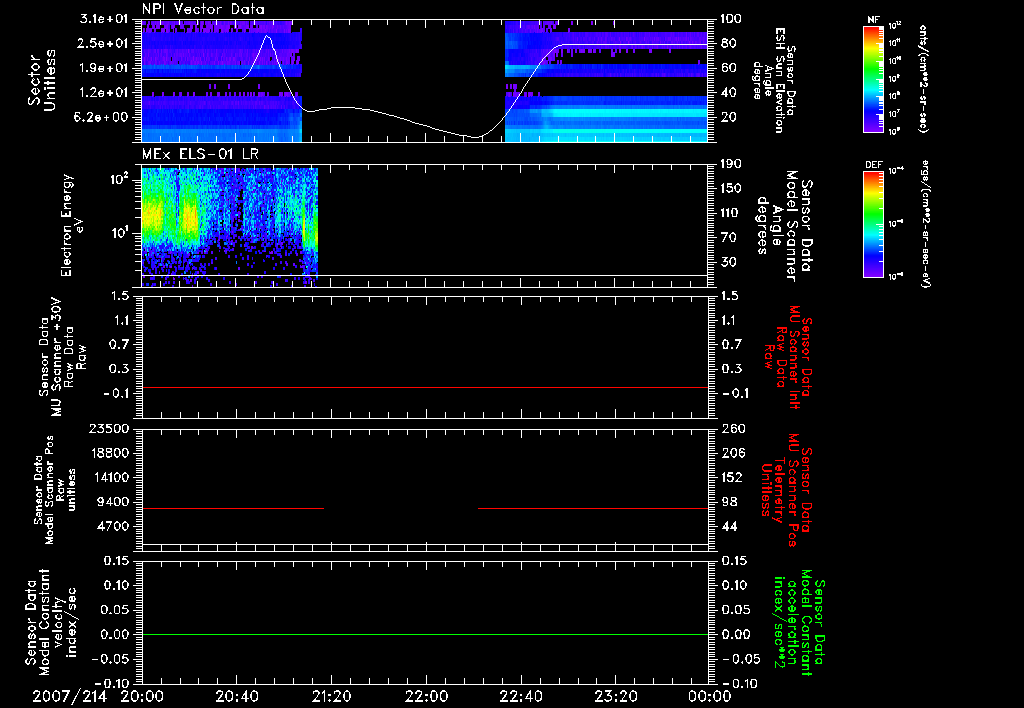Select the "NPI Vector Data" panel title

203,9
